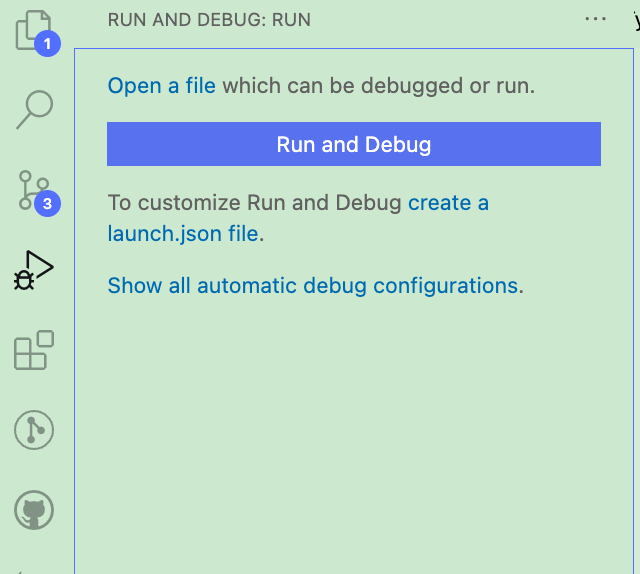Click 'create a launch.json file' link
The height and width of the screenshot is (574, 640).
pos(298,218)
